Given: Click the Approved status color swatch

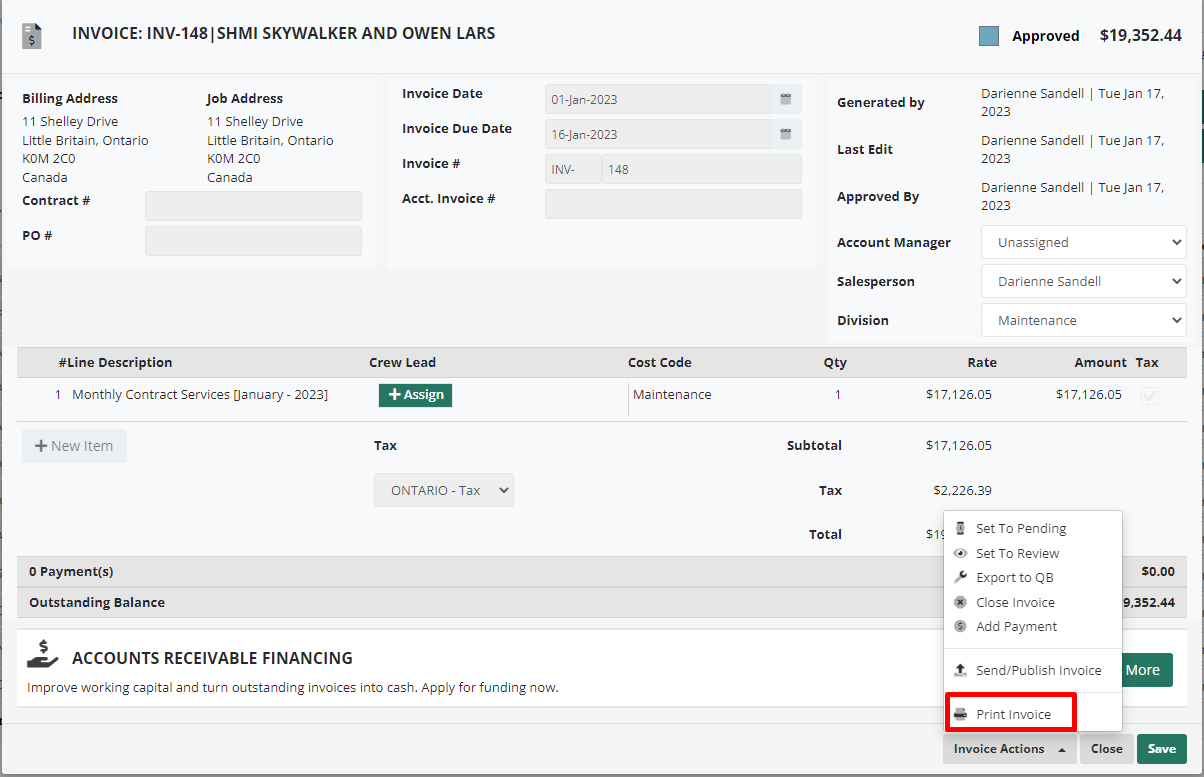Looking at the screenshot, I should pos(989,36).
